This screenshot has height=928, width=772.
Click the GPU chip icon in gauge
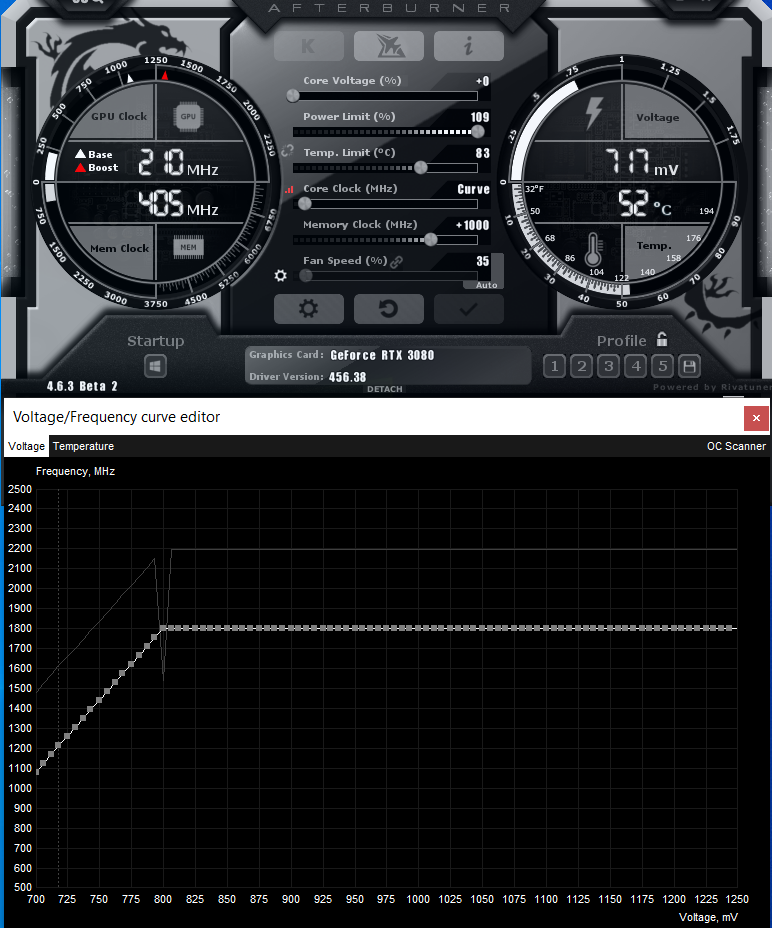coord(188,117)
